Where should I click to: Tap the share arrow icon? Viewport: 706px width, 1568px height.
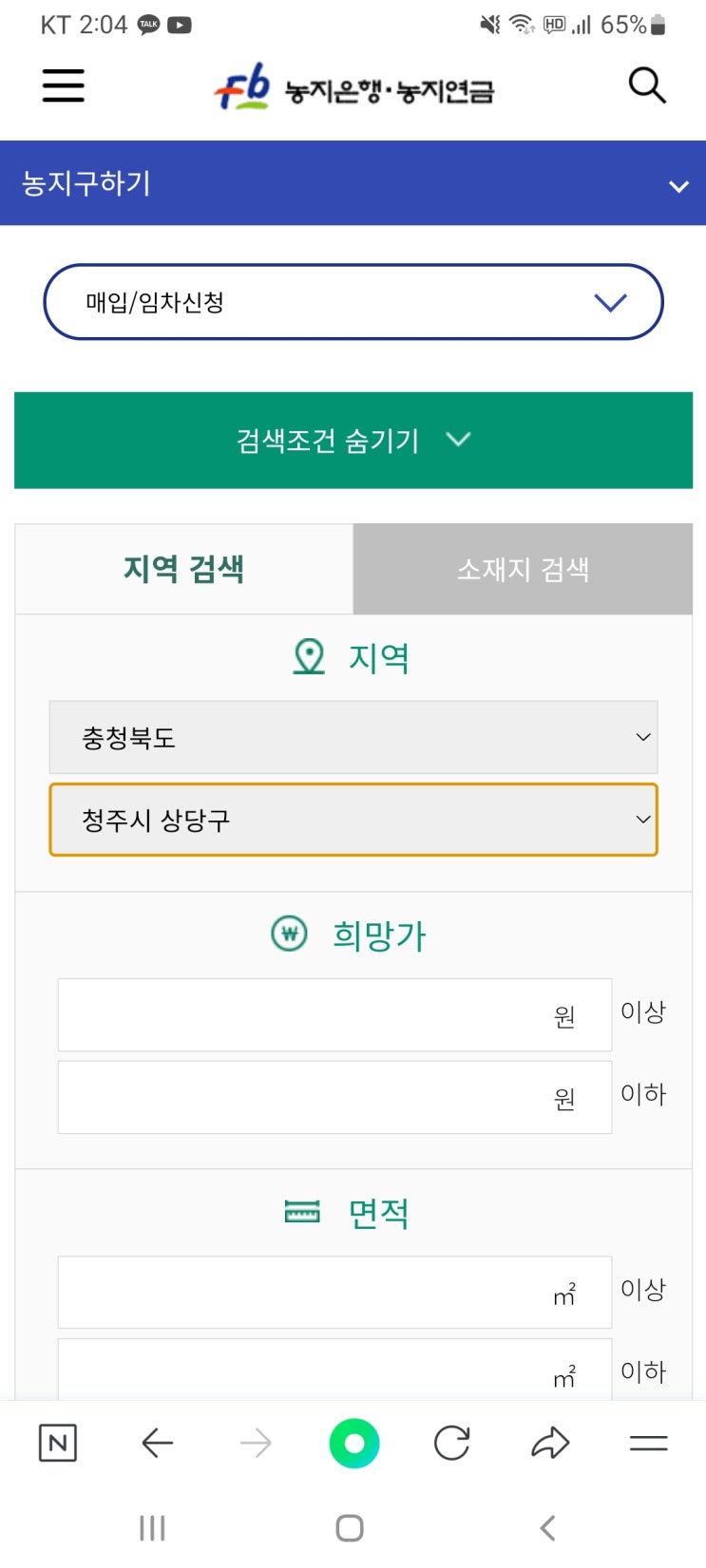click(550, 1443)
